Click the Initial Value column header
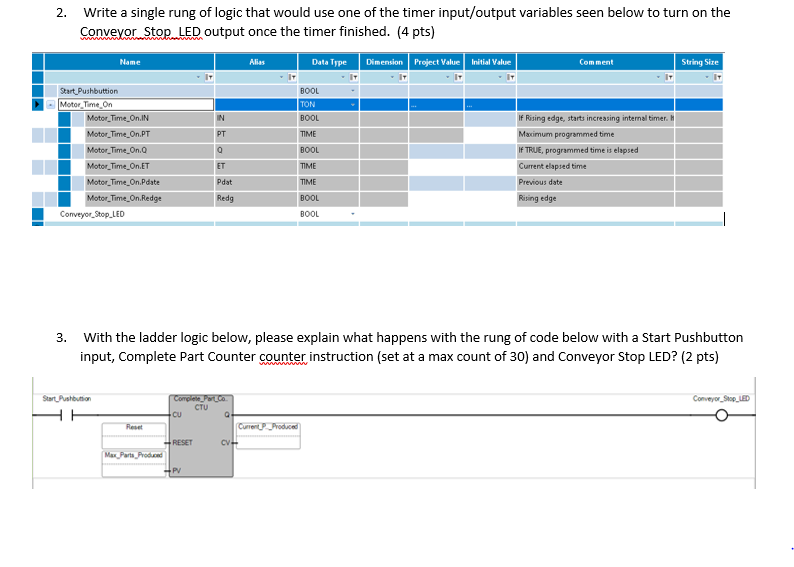The height and width of the screenshot is (567, 794). pyautogui.click(x=491, y=62)
